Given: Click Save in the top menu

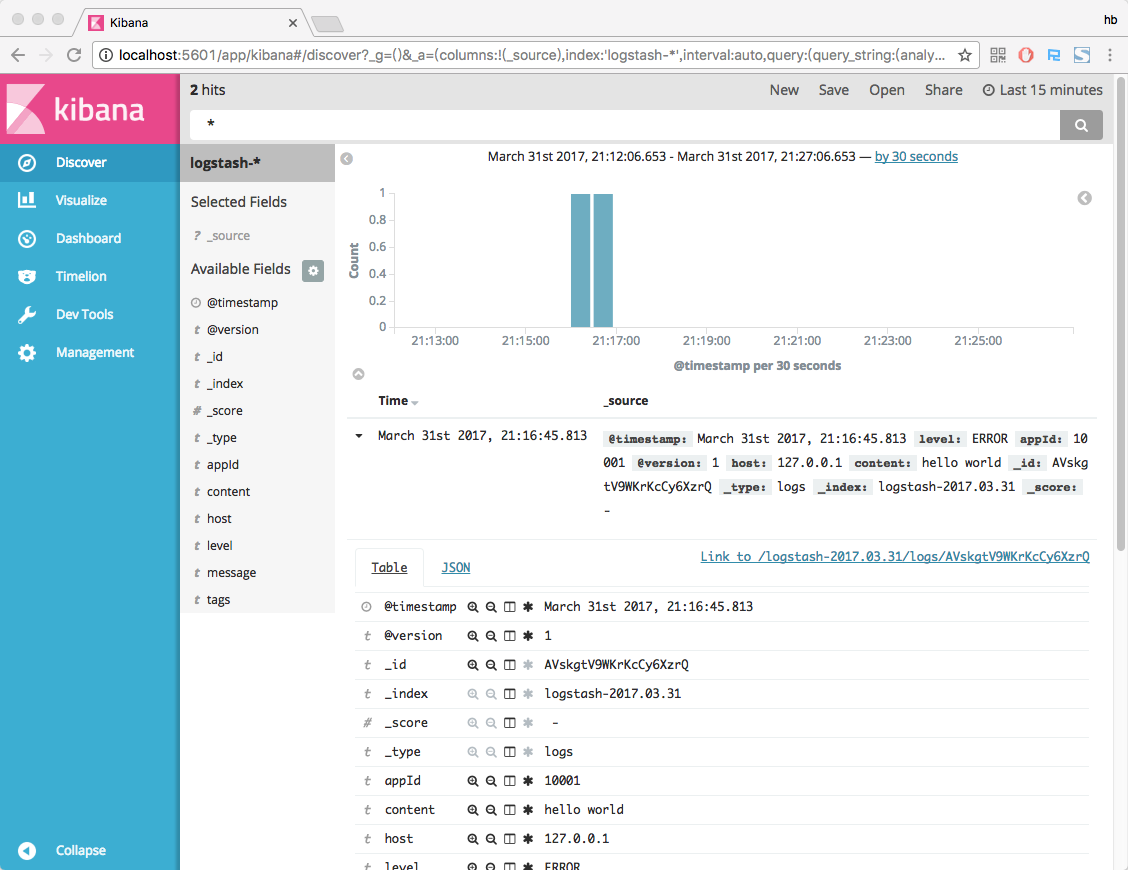Looking at the screenshot, I should 834,90.
